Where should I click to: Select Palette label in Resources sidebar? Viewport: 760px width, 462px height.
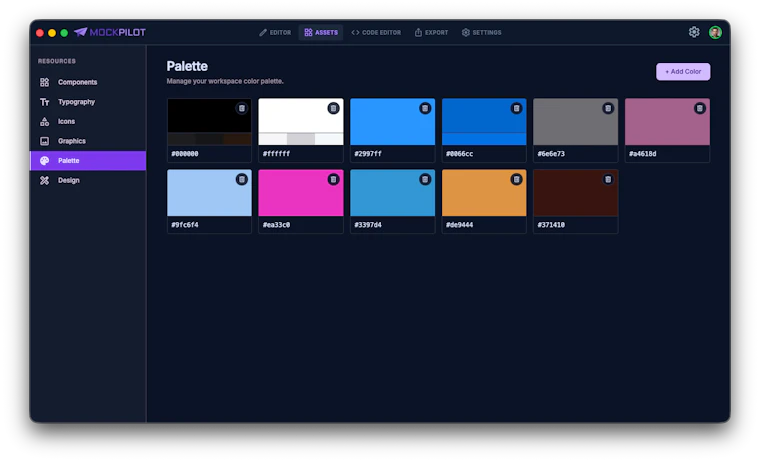[x=69, y=160]
